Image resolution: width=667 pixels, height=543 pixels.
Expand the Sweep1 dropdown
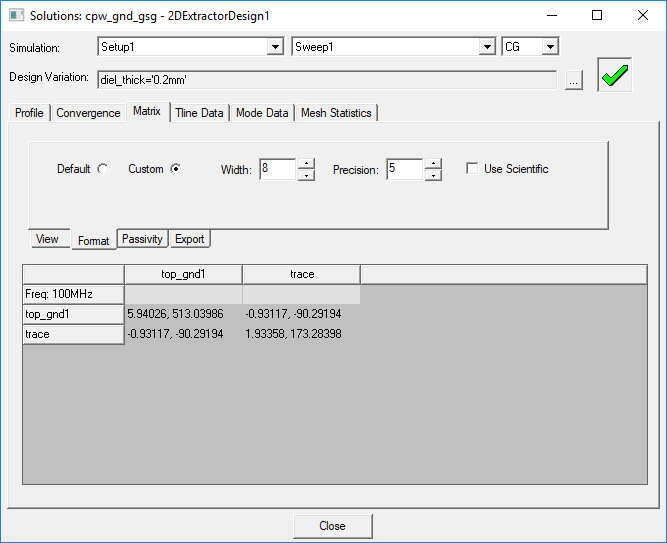click(486, 47)
